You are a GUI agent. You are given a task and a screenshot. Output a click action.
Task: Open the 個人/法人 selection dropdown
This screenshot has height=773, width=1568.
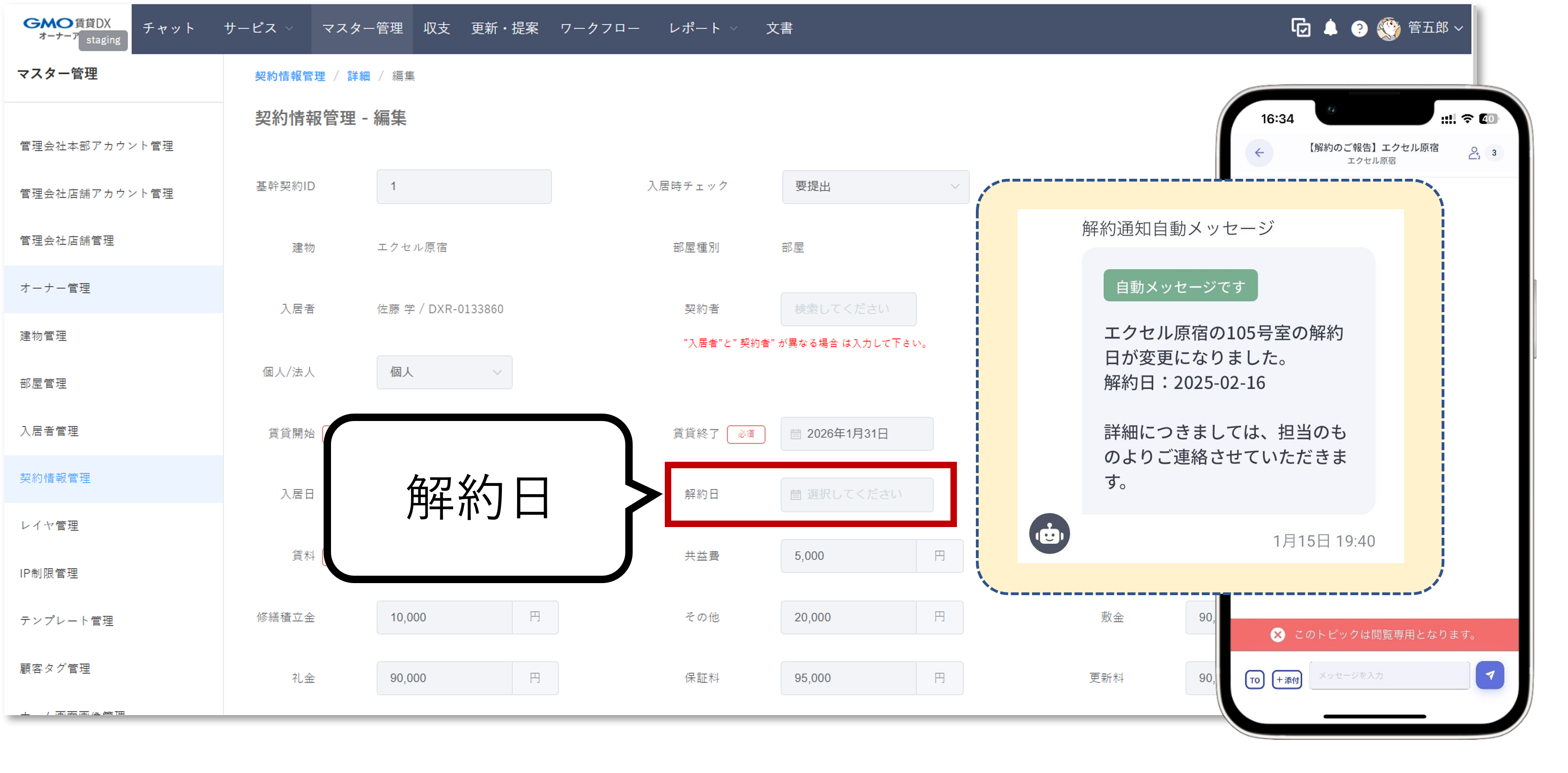(x=444, y=372)
